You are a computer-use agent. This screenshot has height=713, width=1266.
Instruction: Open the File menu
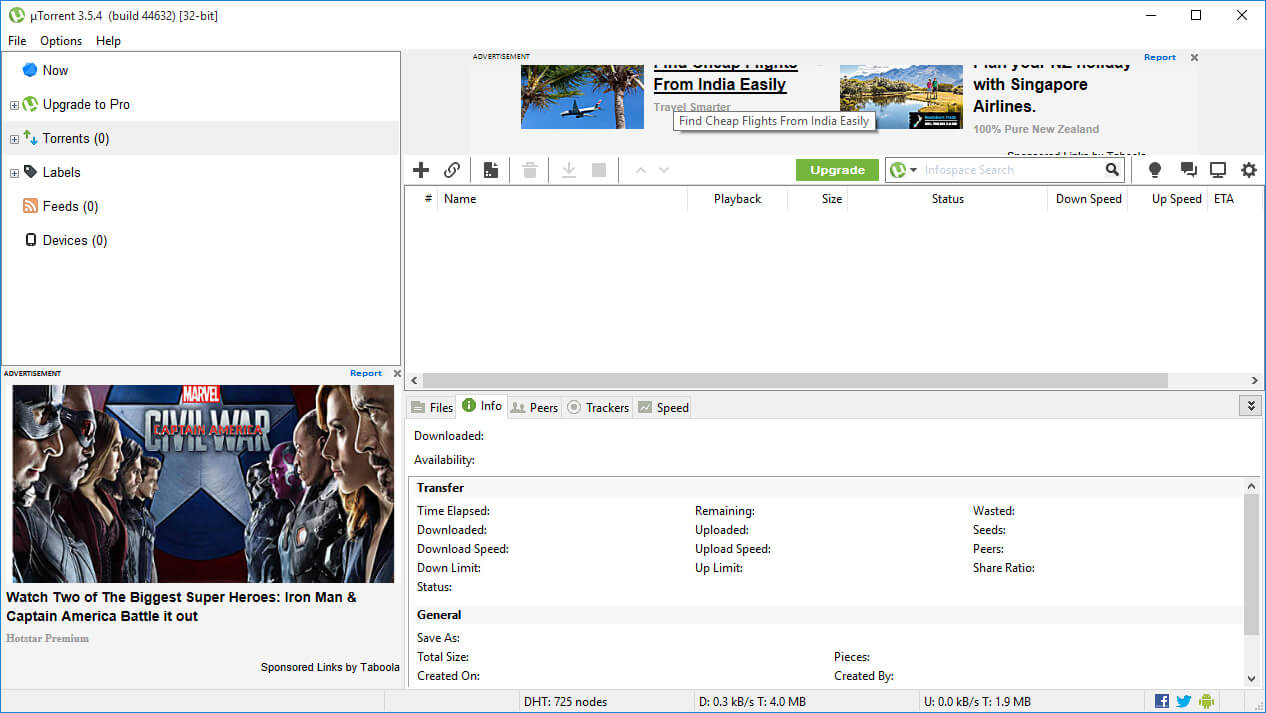click(x=17, y=41)
